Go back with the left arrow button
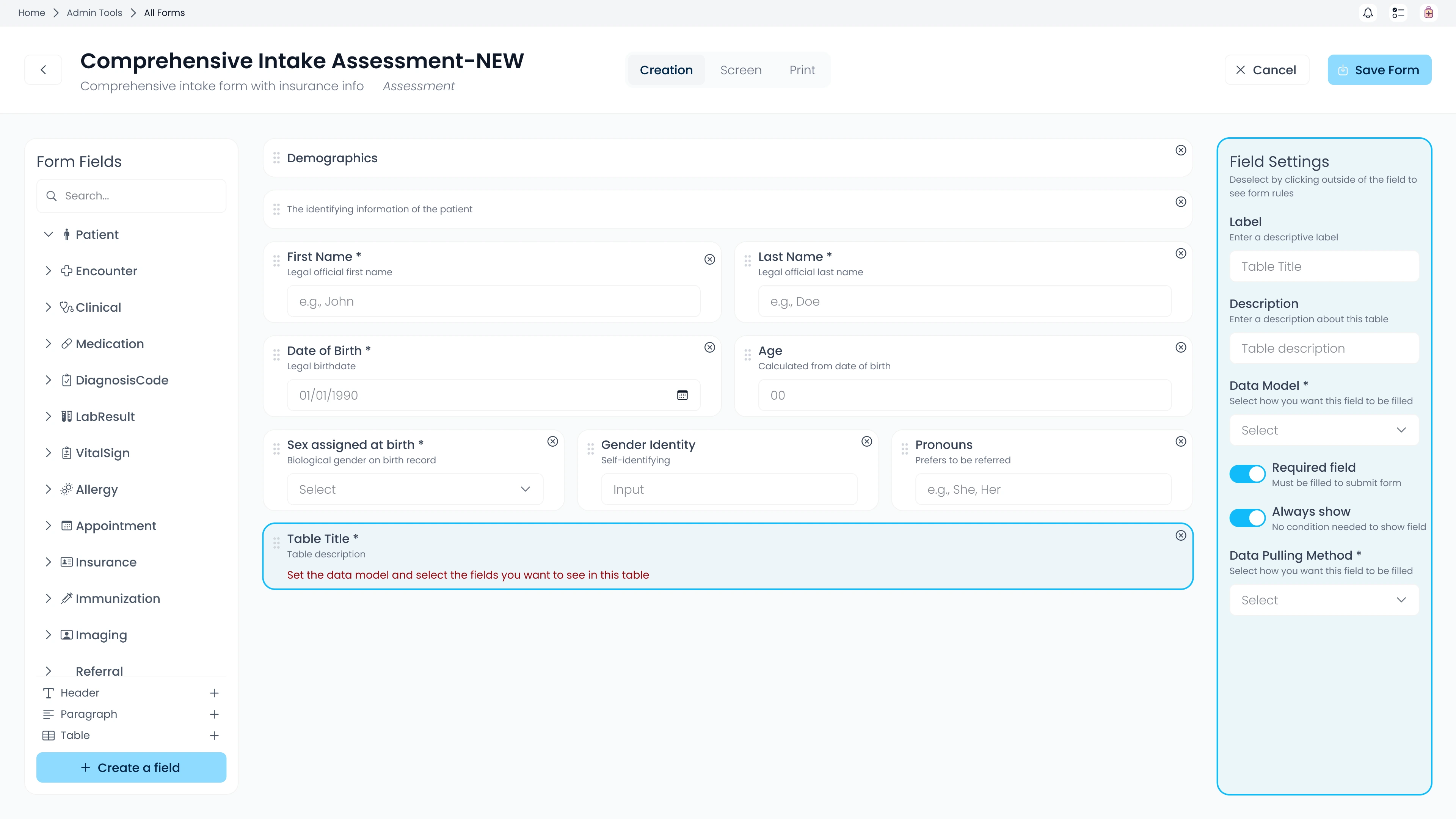Screen dimensions: 1456x819 tap(44, 70)
